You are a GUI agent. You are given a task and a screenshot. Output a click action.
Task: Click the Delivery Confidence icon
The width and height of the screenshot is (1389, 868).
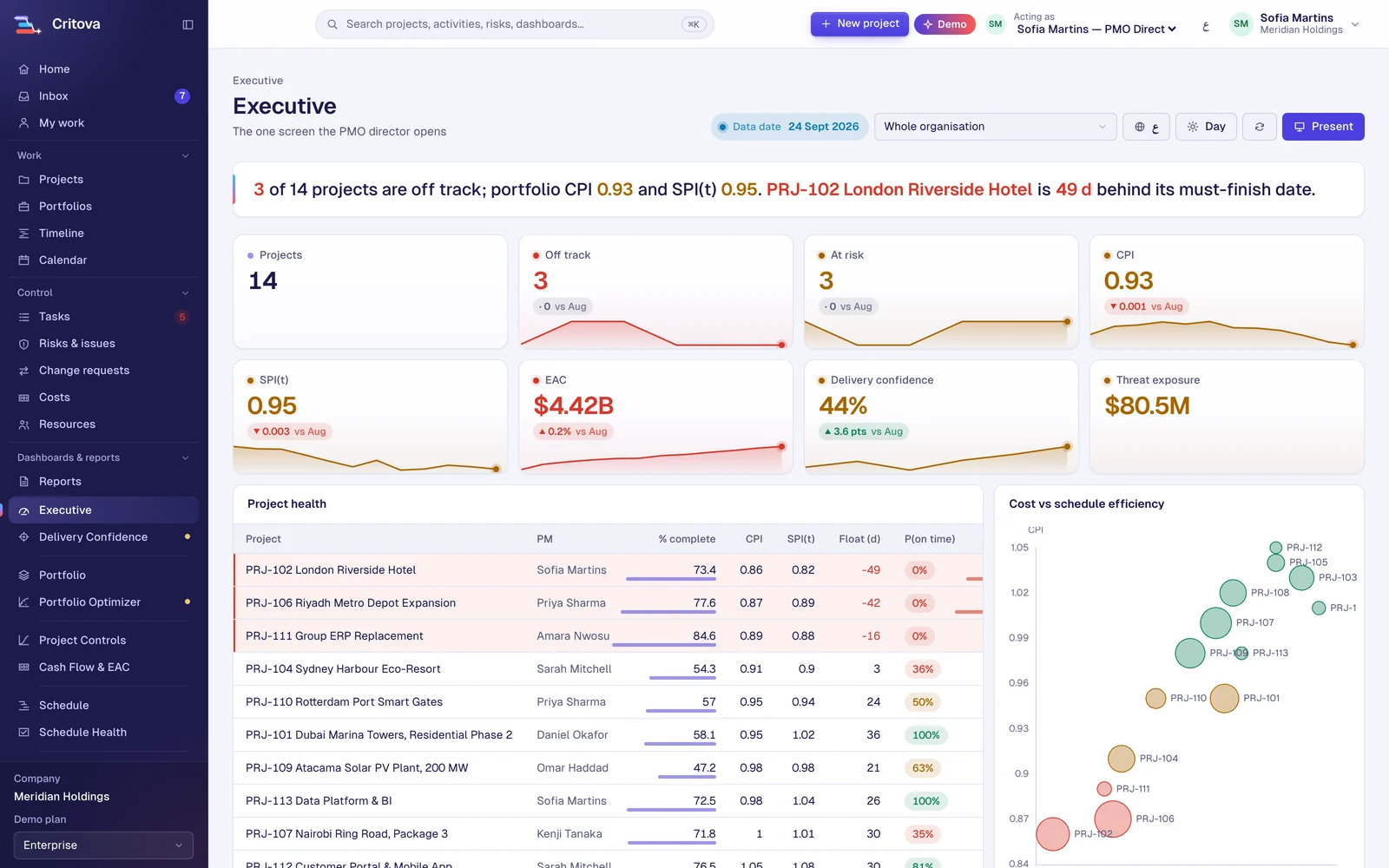(x=24, y=537)
